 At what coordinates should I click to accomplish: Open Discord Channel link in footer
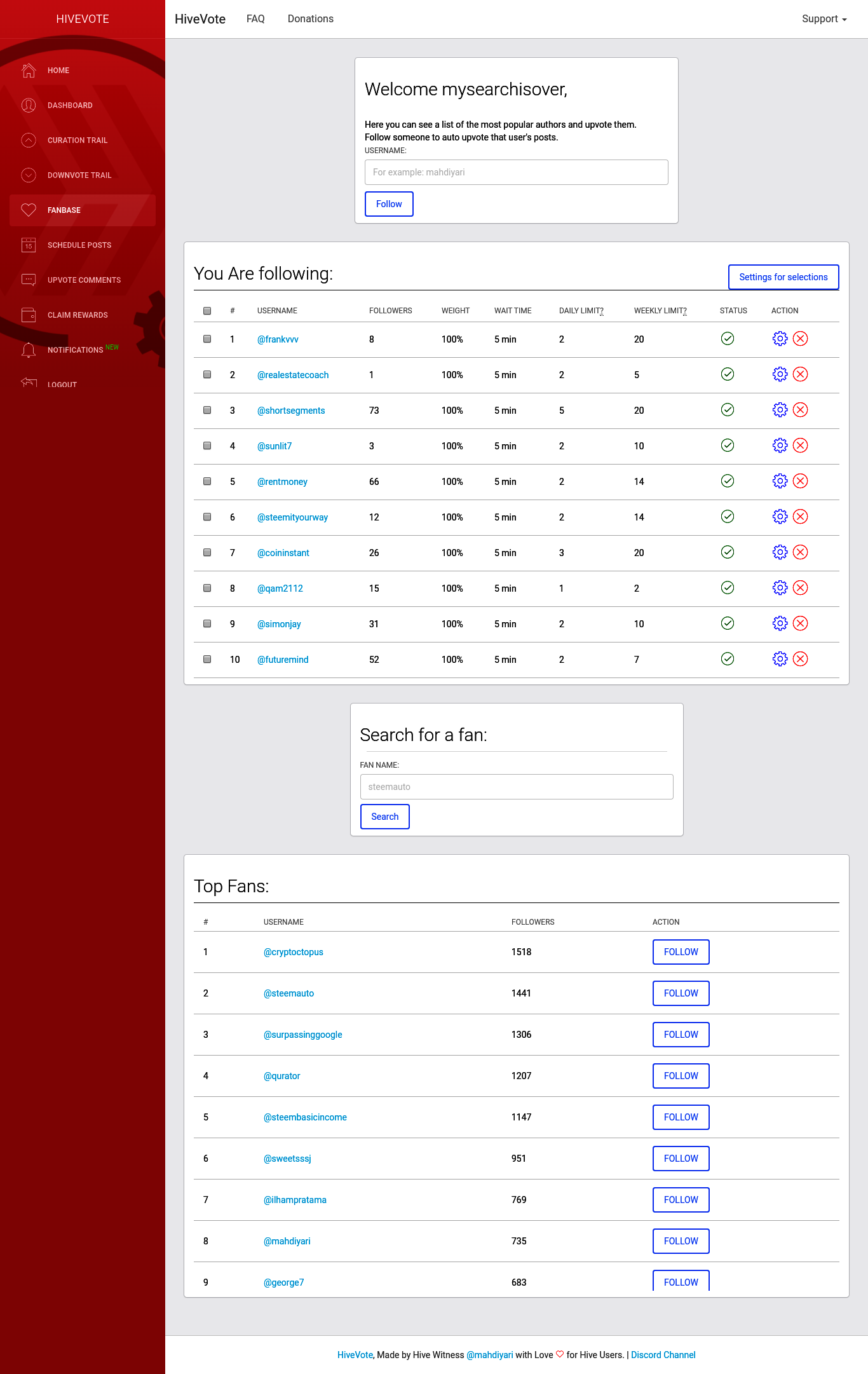pyautogui.click(x=663, y=1355)
